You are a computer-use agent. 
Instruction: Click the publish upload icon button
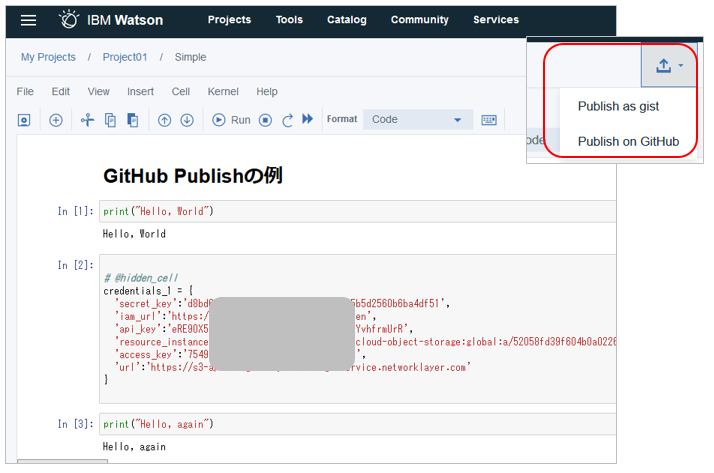point(663,66)
